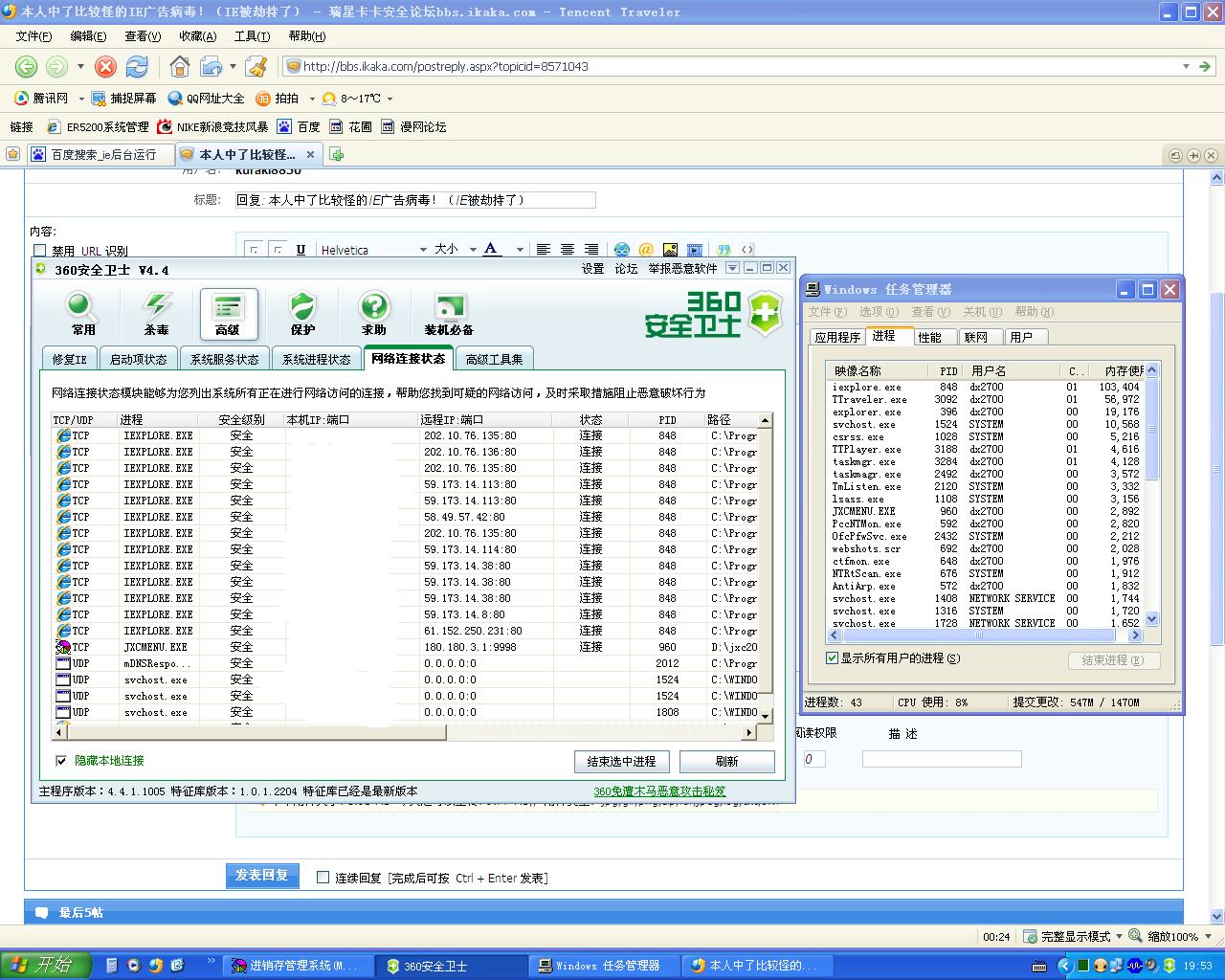1225x980 pixels.
Task: Open the 360免遭木马恶意攻击秘笈 link
Action: point(659,791)
